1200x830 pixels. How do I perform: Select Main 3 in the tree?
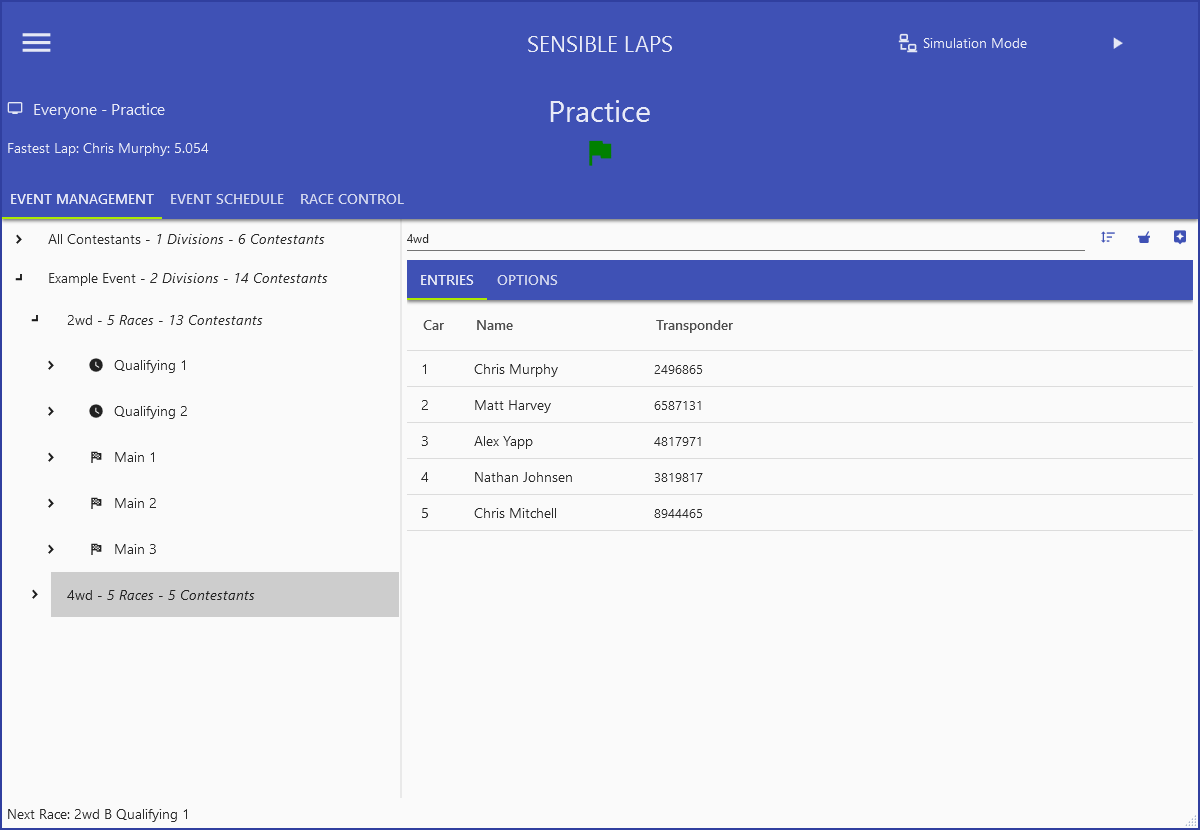click(135, 549)
